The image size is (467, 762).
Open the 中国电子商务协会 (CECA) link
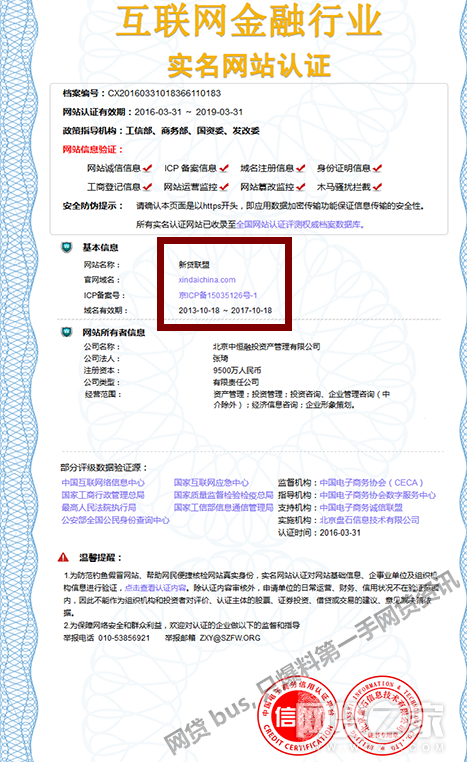click(x=372, y=483)
